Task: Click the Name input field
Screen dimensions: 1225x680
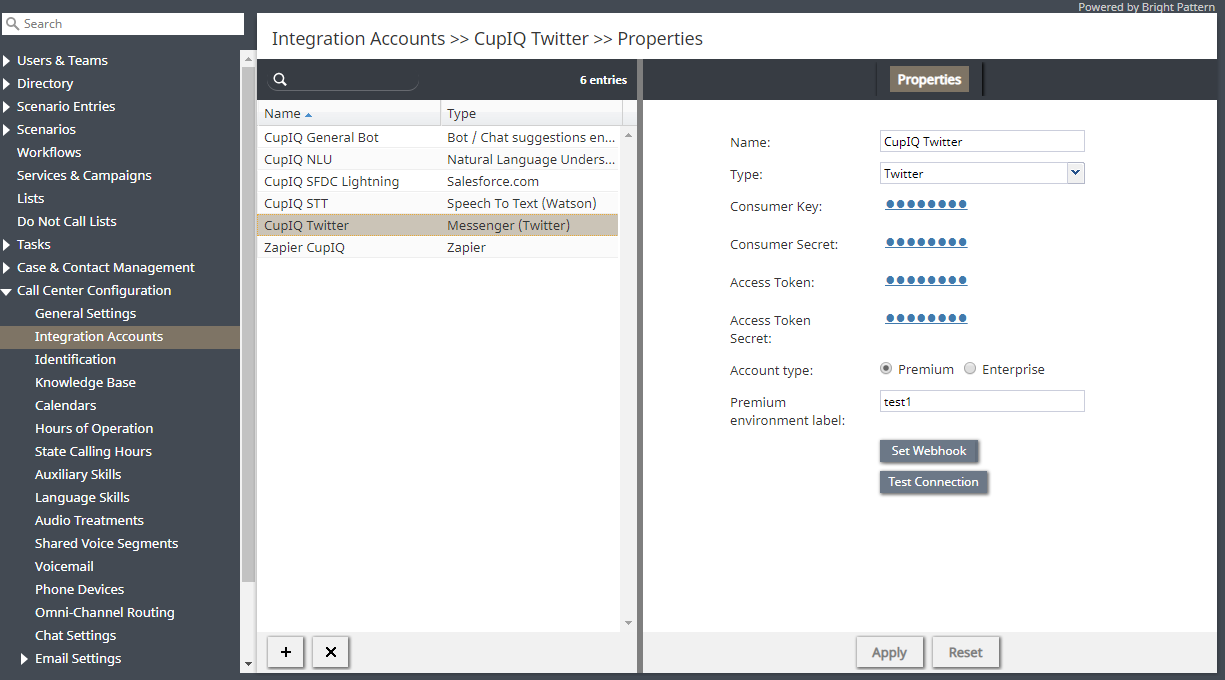Action: pyautogui.click(x=982, y=141)
